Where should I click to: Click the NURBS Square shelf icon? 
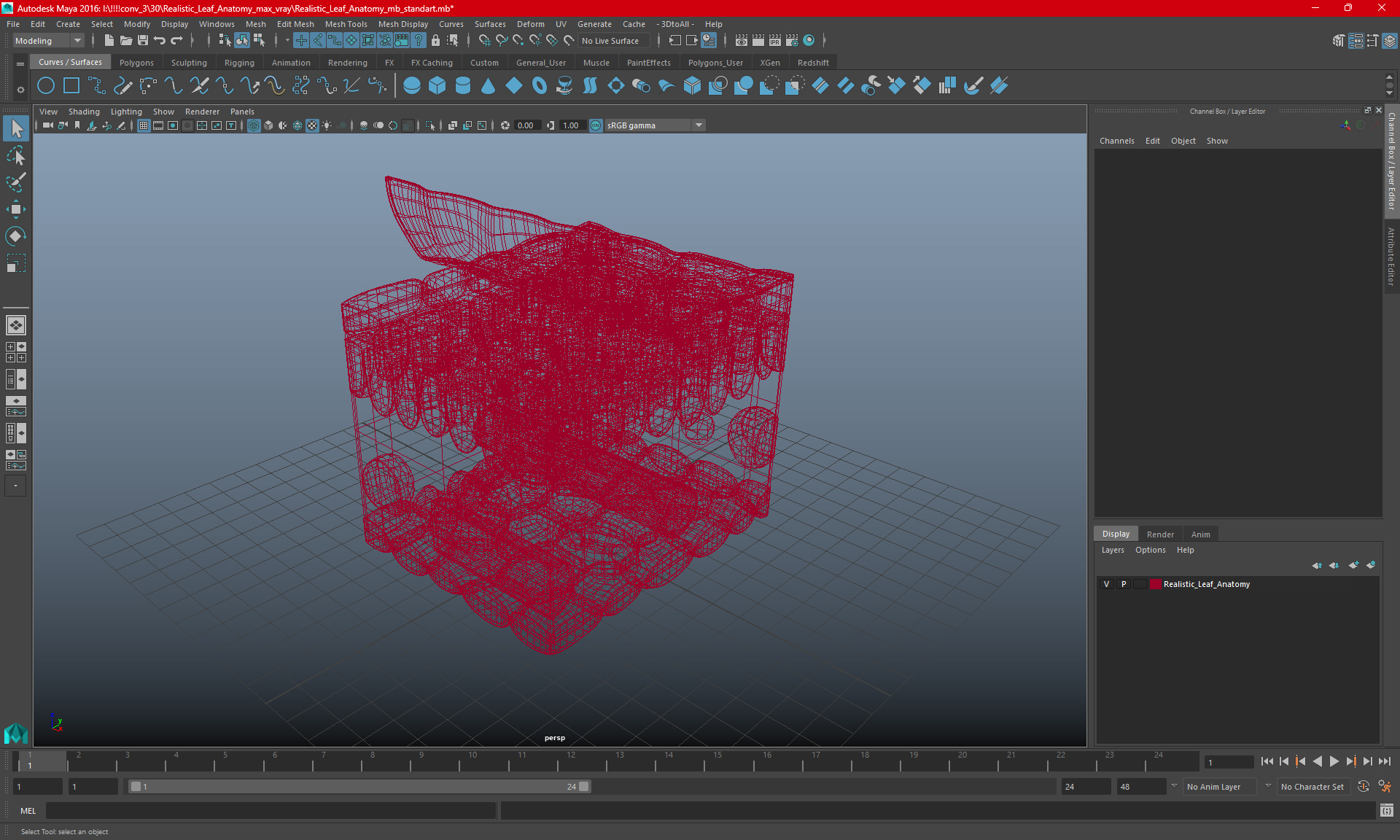click(x=71, y=86)
